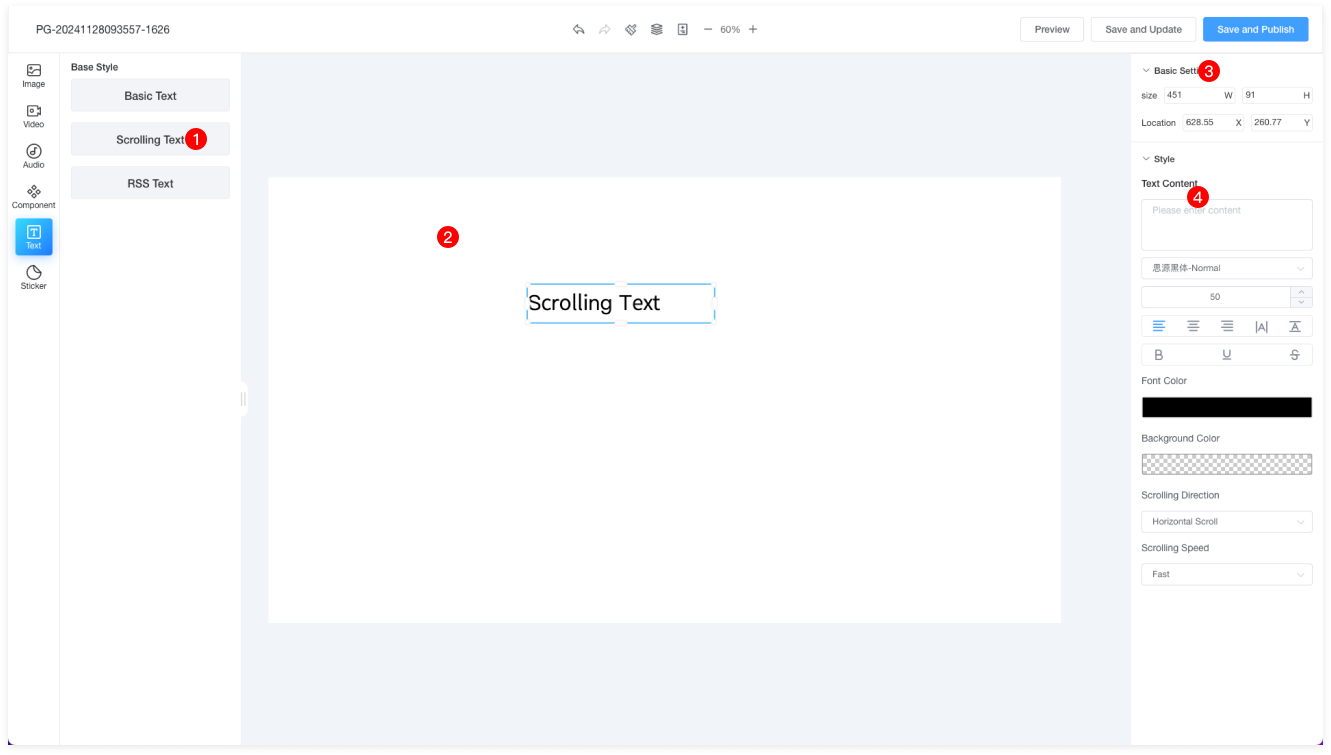
Task: Click the font size value field
Action: 1215,297
